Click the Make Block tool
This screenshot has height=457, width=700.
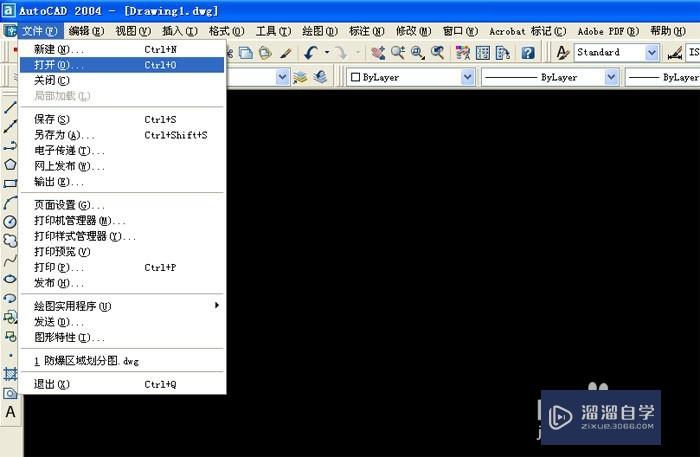[x=10, y=336]
